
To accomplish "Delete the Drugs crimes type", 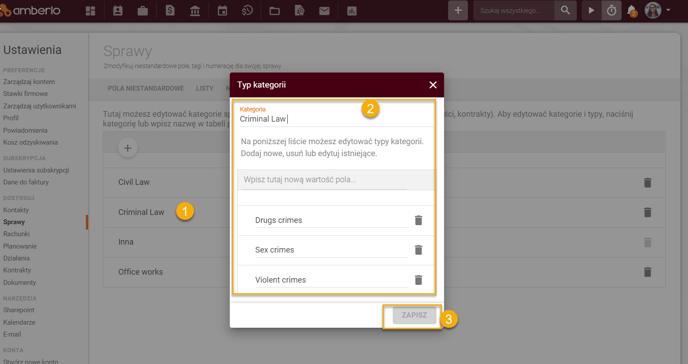I will 418,220.
